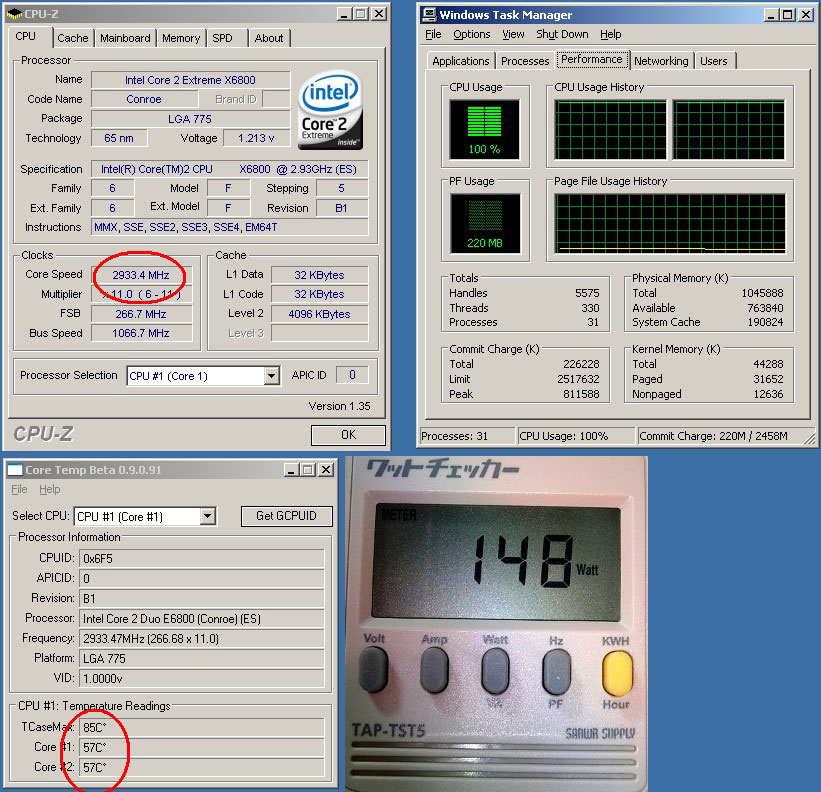
Task: Click the Instructions field listing MMX, SSE
Action: pyautogui.click(x=230, y=227)
